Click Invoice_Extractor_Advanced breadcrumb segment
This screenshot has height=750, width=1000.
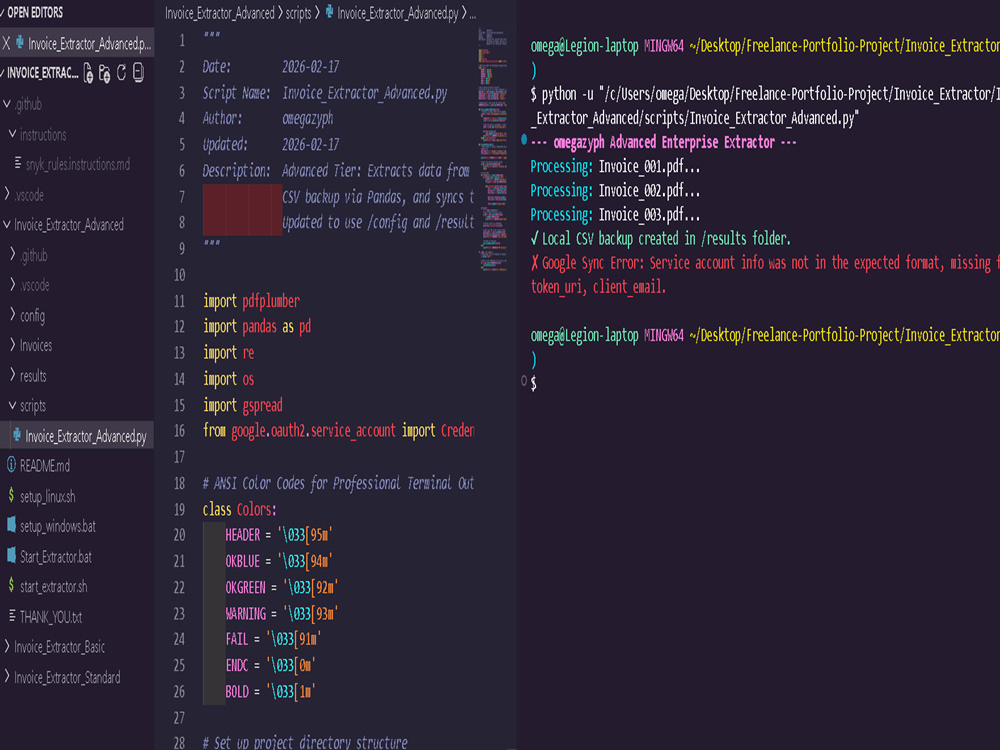219,13
